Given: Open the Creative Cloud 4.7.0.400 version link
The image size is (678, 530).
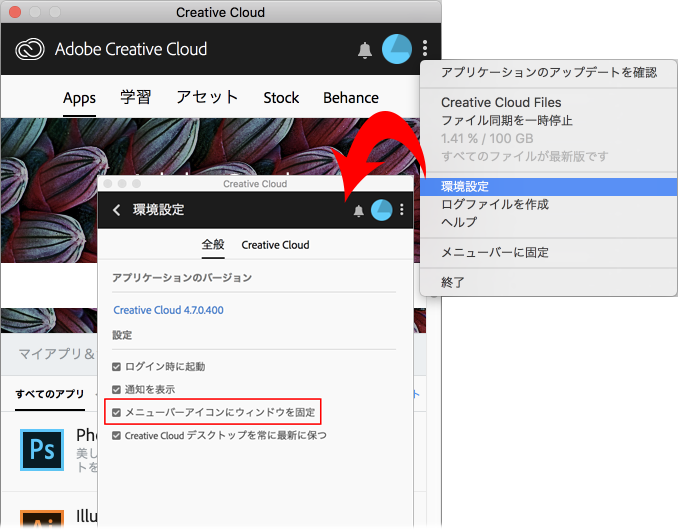Looking at the screenshot, I should 168,310.
